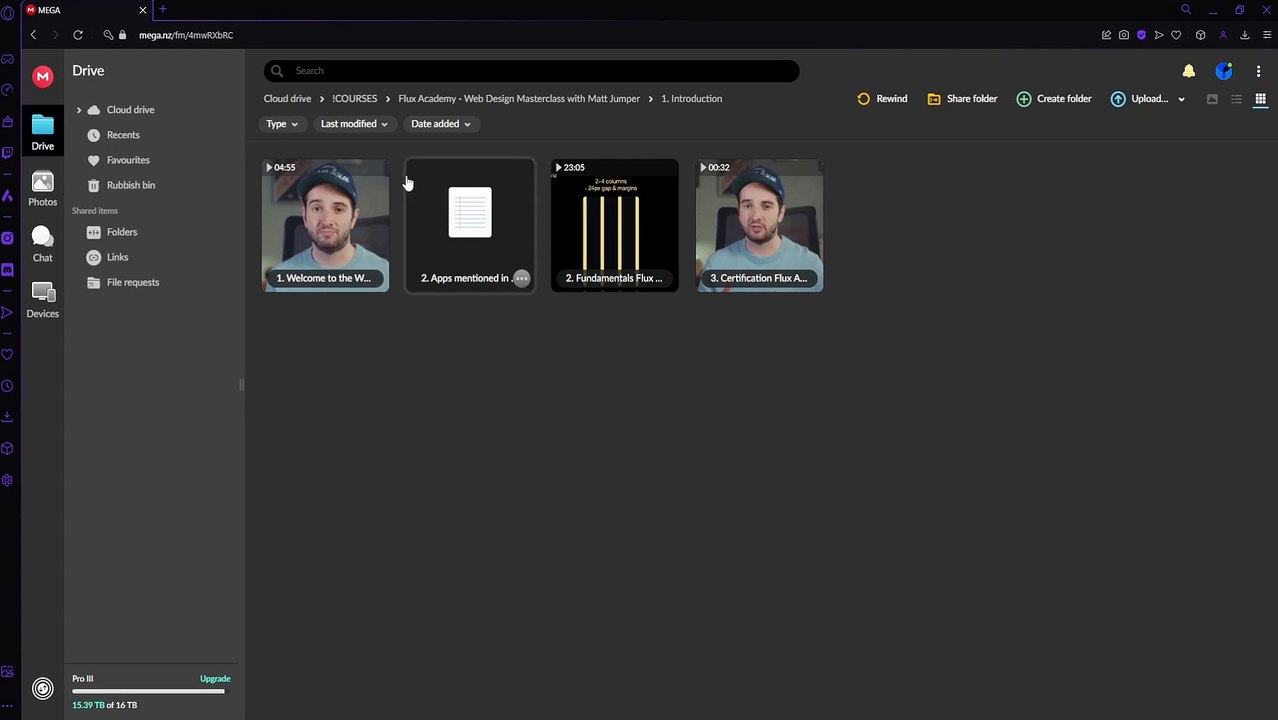
Task: Click the 15.39 TB of 16 TB text
Action: pos(104,705)
